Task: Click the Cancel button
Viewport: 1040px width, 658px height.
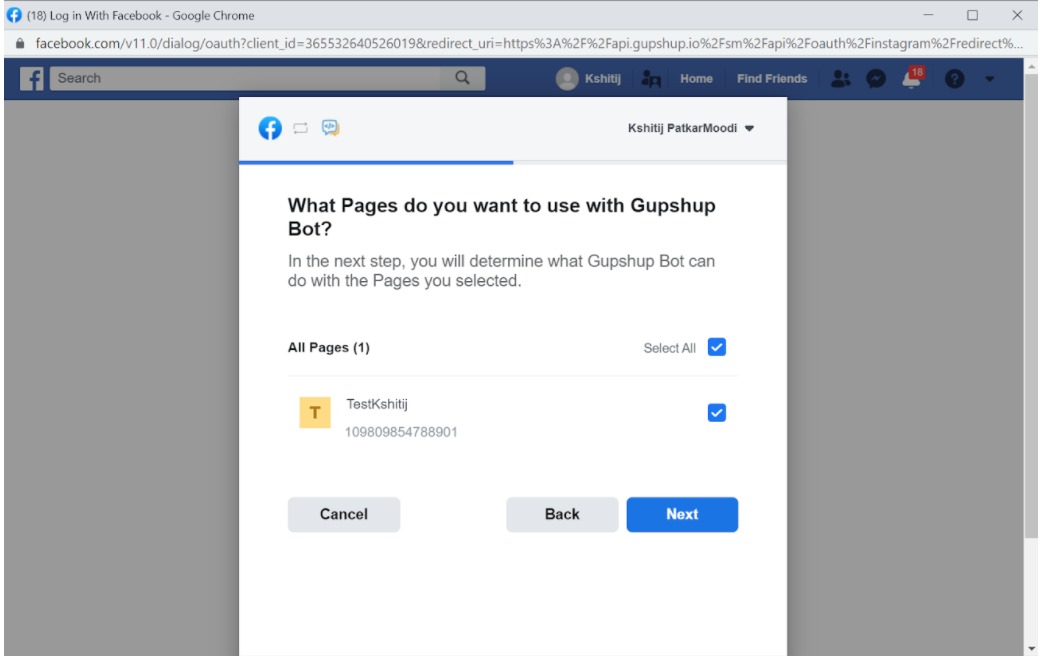Action: 344,514
